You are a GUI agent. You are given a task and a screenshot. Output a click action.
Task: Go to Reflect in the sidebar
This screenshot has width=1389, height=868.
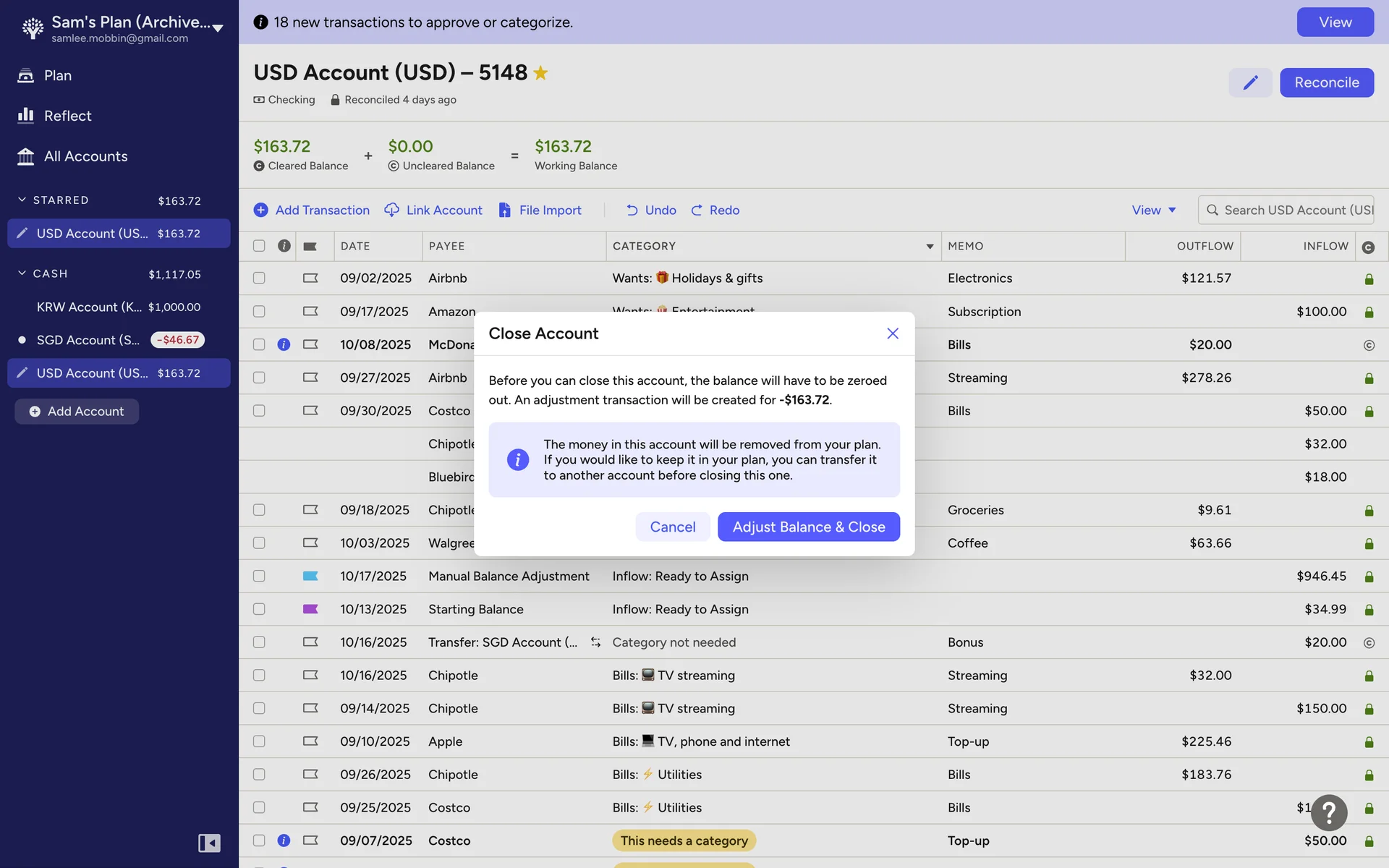coord(67,116)
